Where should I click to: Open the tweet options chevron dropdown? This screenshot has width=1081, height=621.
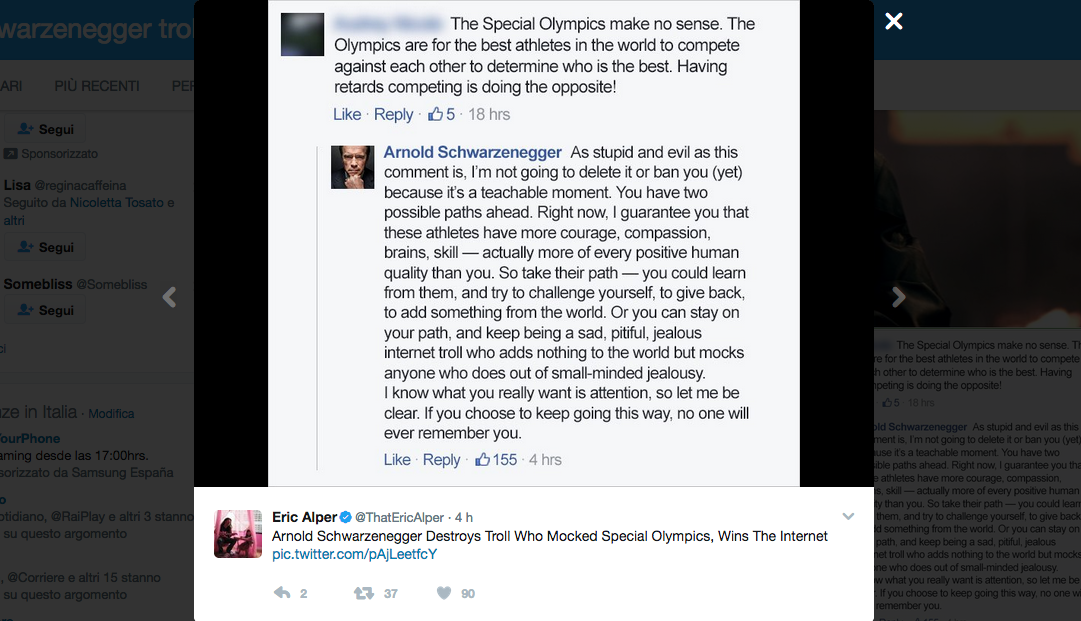pyautogui.click(x=848, y=516)
